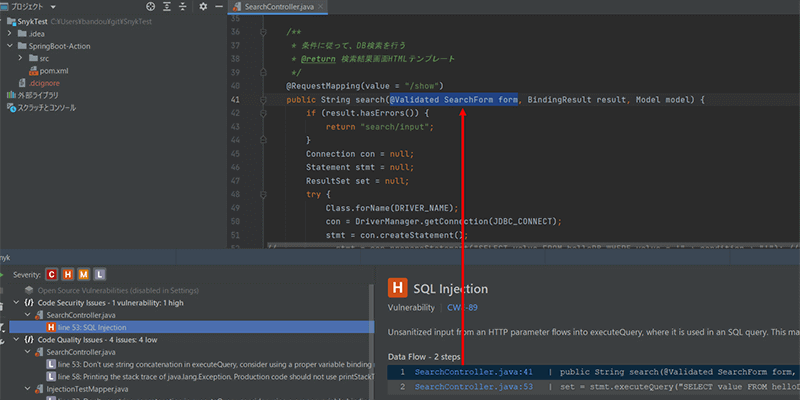Click the 外部ライブラリ library icon
Image resolution: width=800 pixels, height=400 pixels.
click(11, 95)
